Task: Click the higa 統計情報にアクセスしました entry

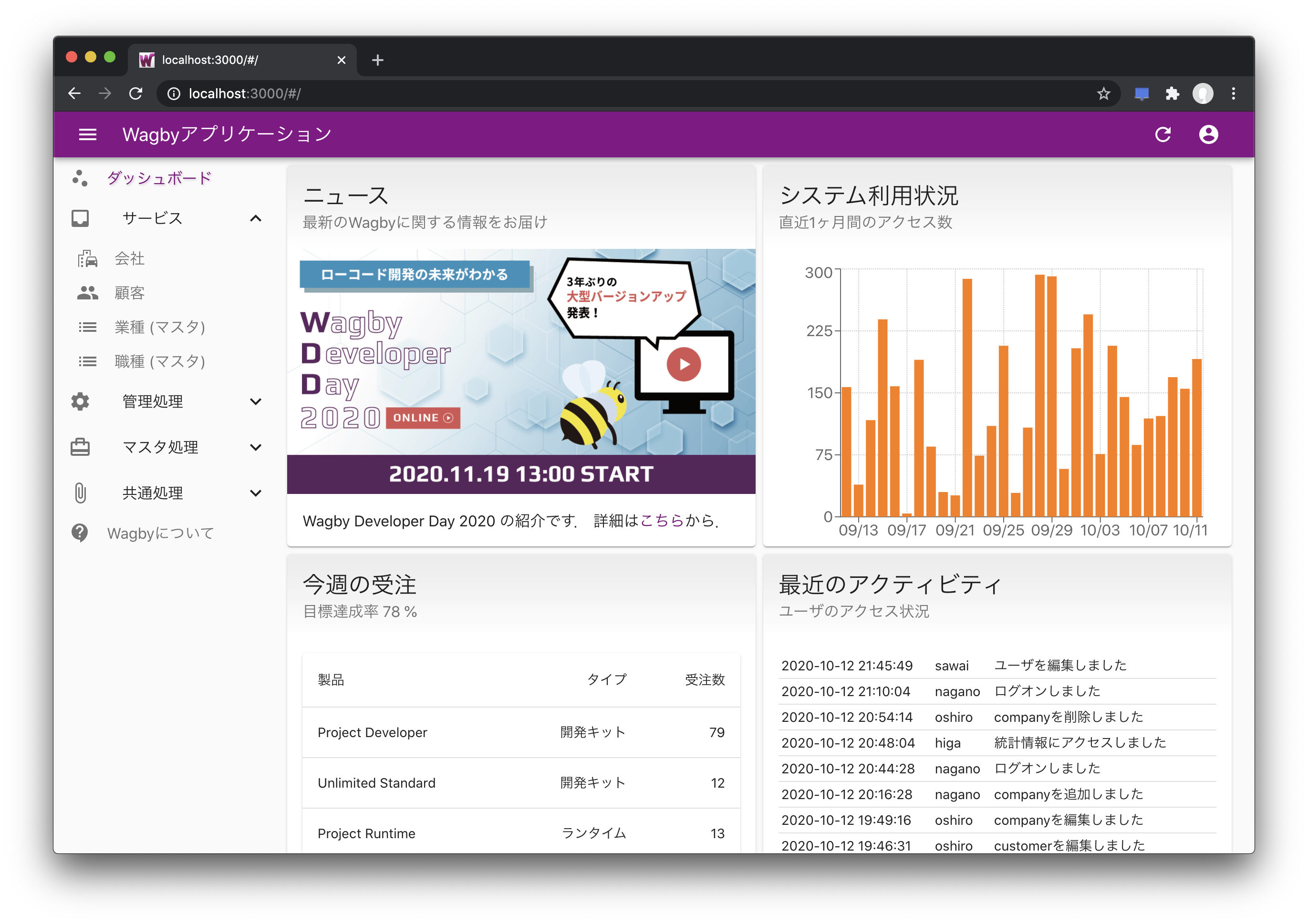Action: click(997, 742)
